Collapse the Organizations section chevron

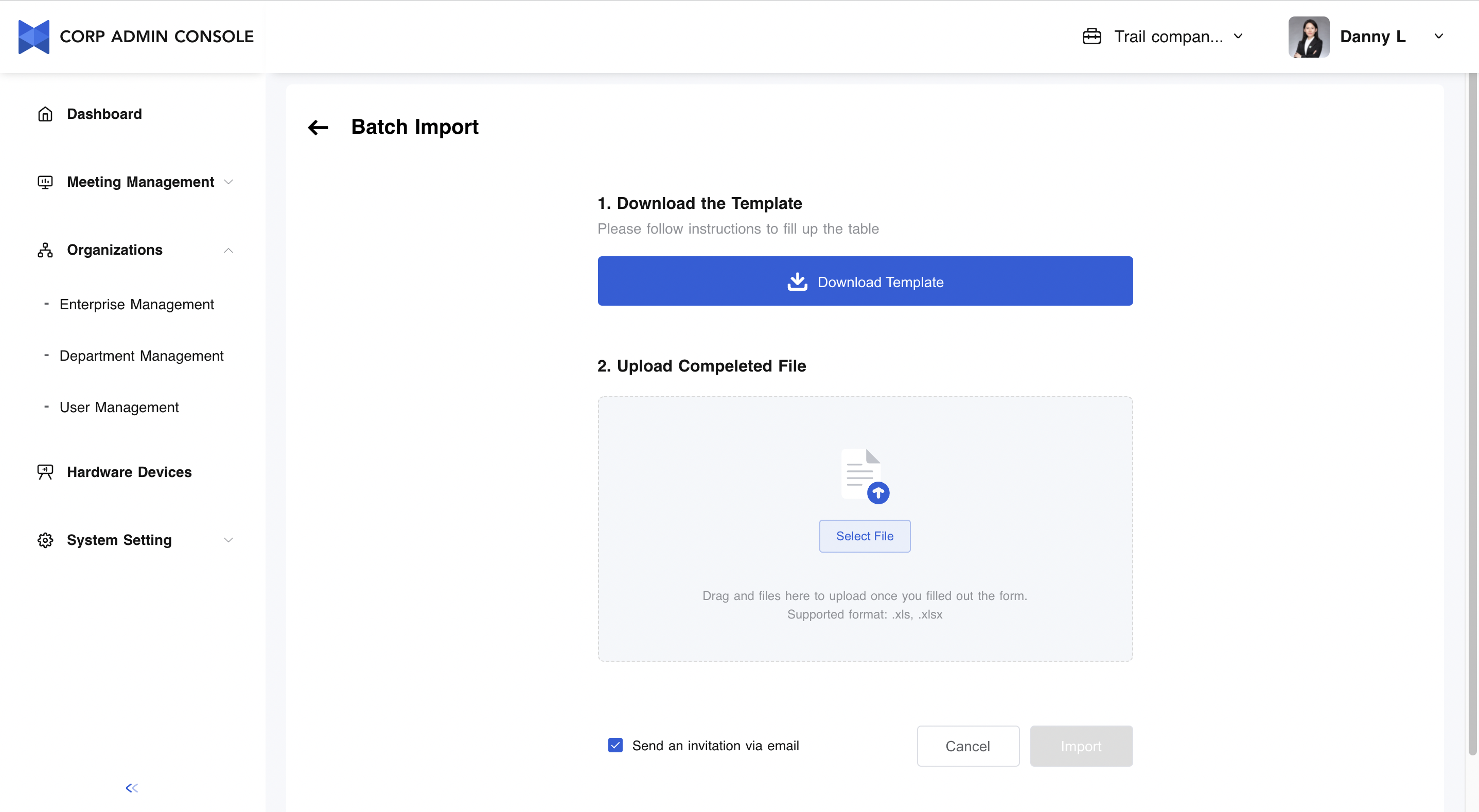click(228, 250)
